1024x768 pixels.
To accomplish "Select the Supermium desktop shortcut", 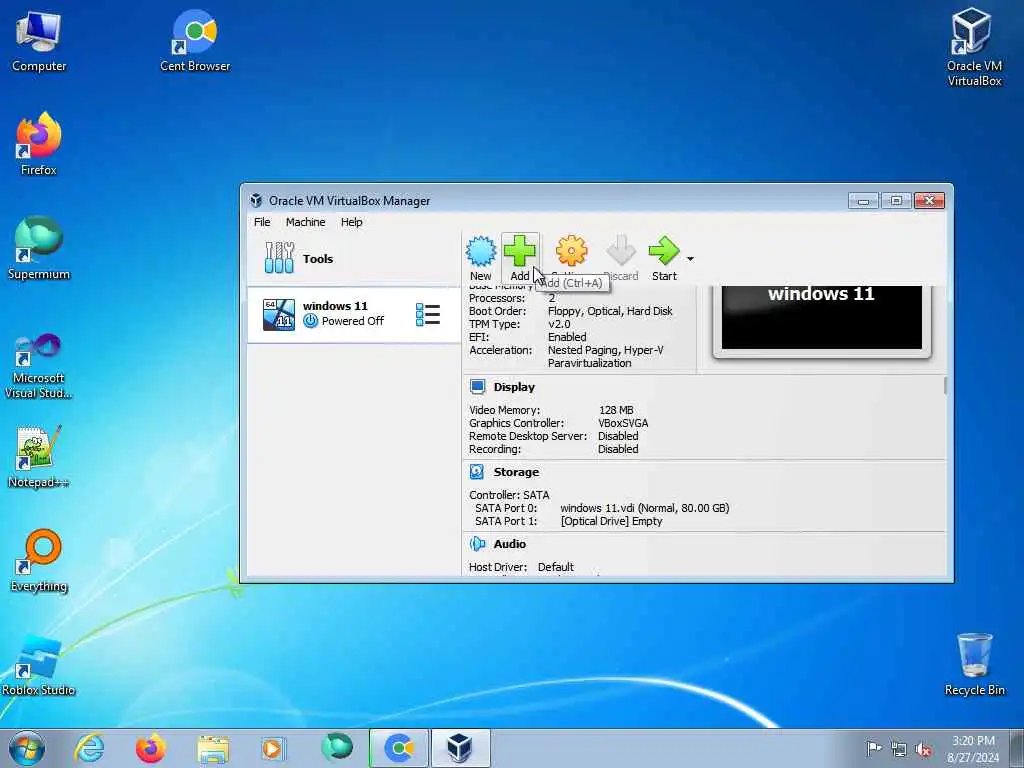I will pos(39,249).
